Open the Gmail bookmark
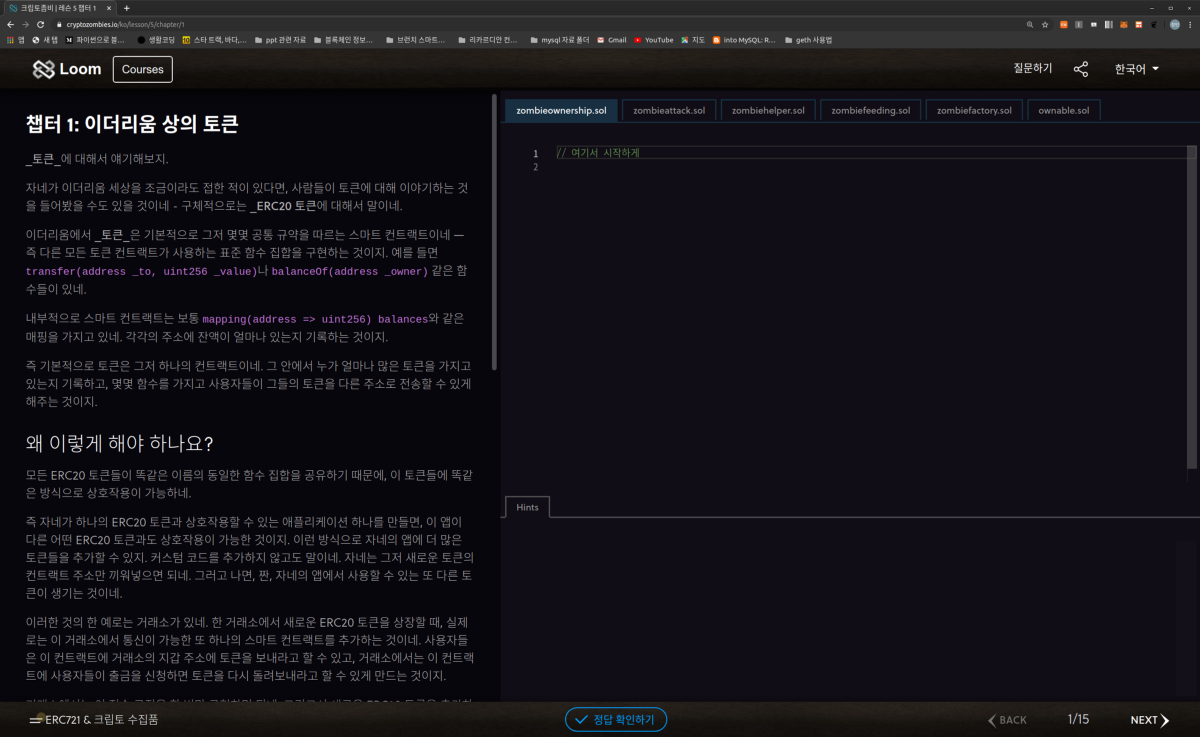This screenshot has width=1200, height=737. tap(611, 40)
